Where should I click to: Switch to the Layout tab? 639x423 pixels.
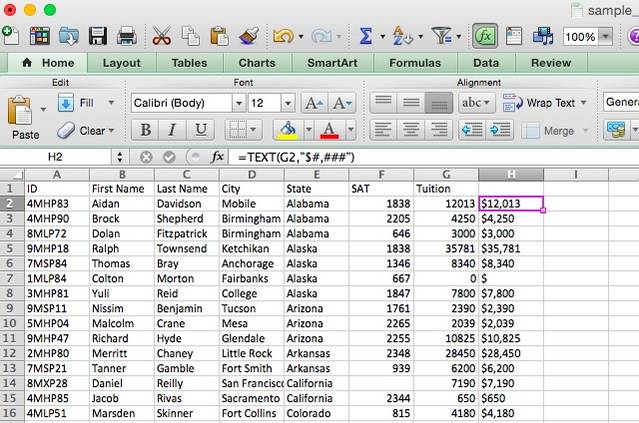pyautogui.click(x=121, y=63)
